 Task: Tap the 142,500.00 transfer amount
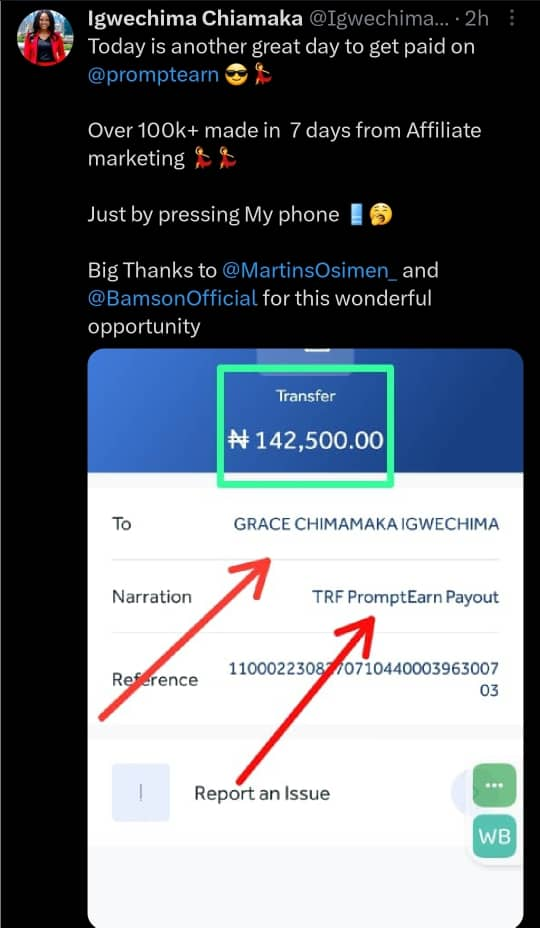(x=319, y=440)
